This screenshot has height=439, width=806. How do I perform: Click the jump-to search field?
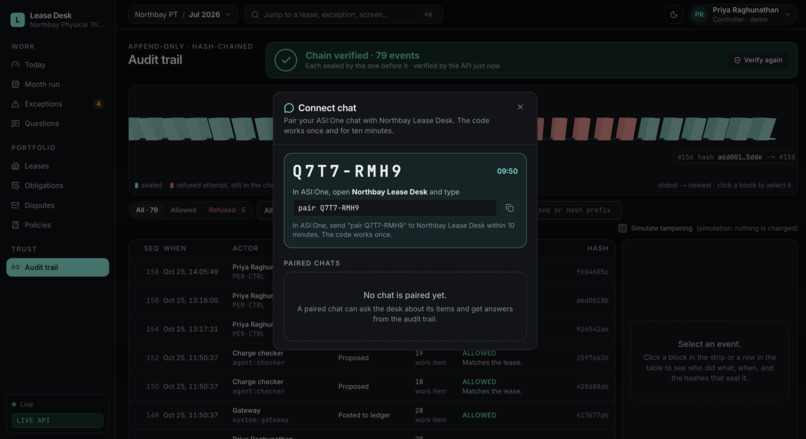coord(343,14)
